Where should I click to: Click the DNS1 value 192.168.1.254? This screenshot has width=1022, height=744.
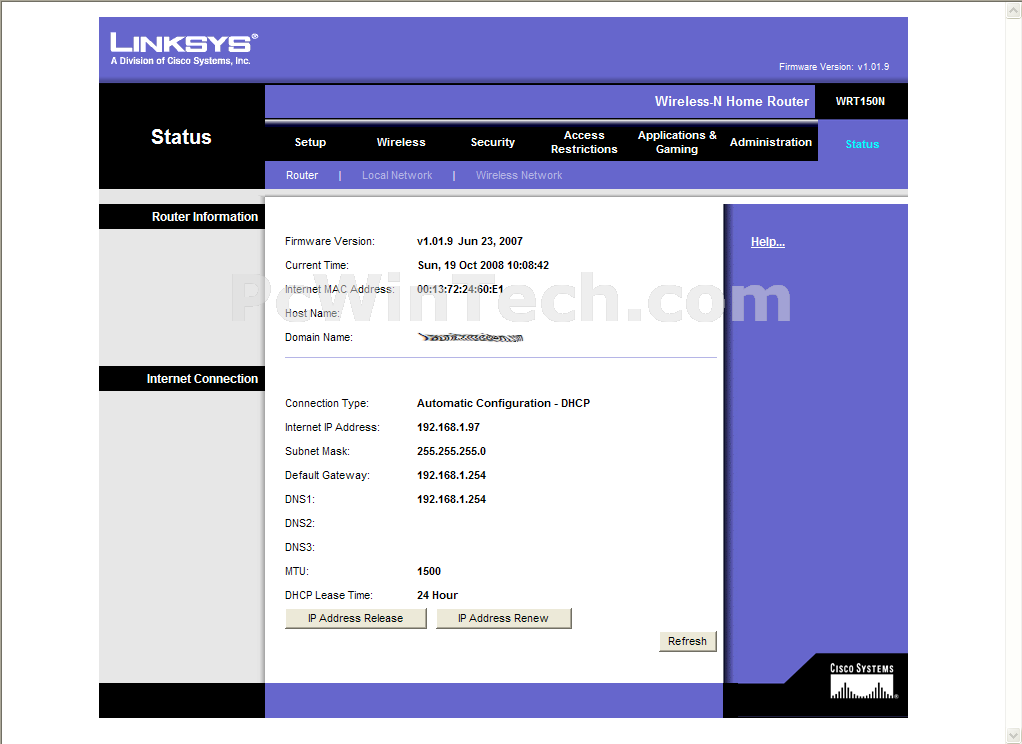click(452, 499)
